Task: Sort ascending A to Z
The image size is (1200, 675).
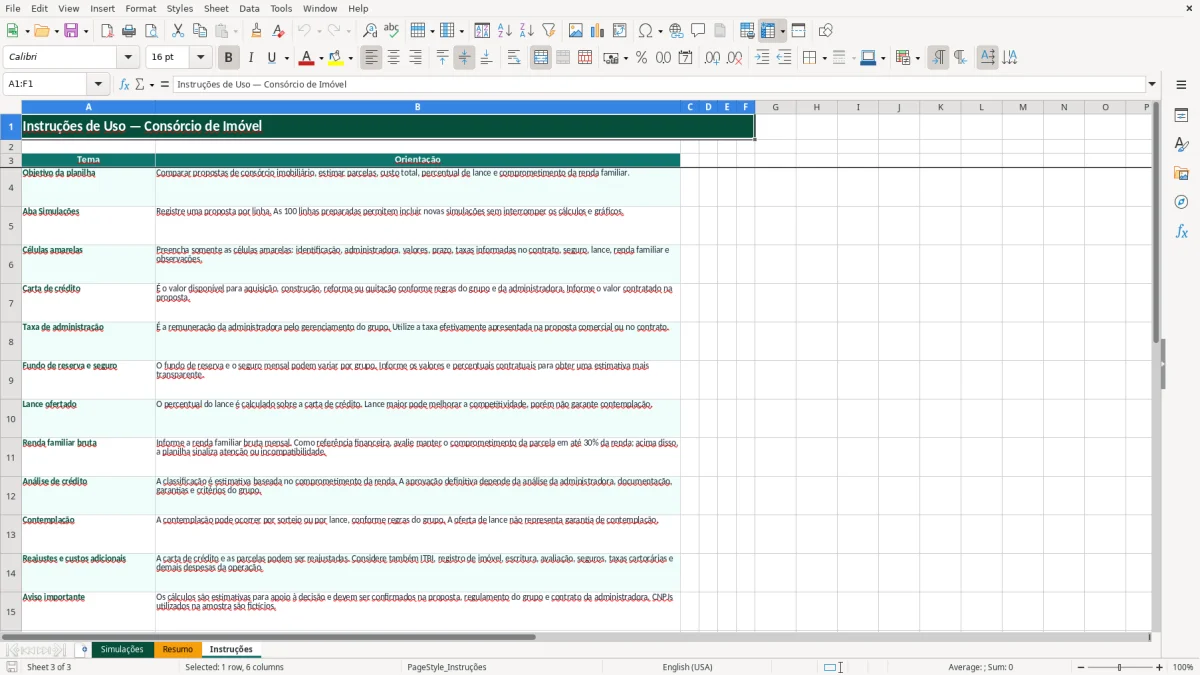Action: pyautogui.click(x=505, y=31)
